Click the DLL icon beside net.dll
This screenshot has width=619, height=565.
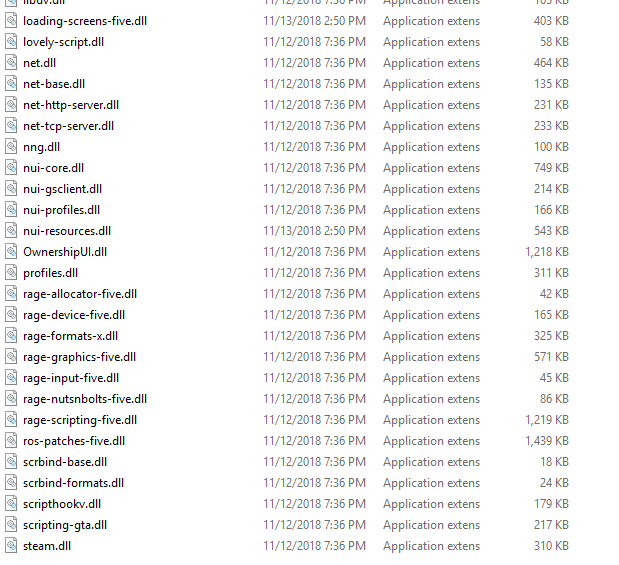pyautogui.click(x=11, y=63)
